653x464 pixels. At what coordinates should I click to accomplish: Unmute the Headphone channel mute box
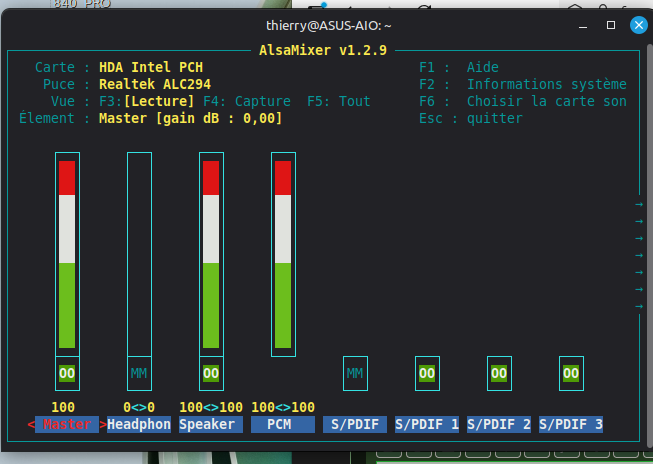point(139,373)
